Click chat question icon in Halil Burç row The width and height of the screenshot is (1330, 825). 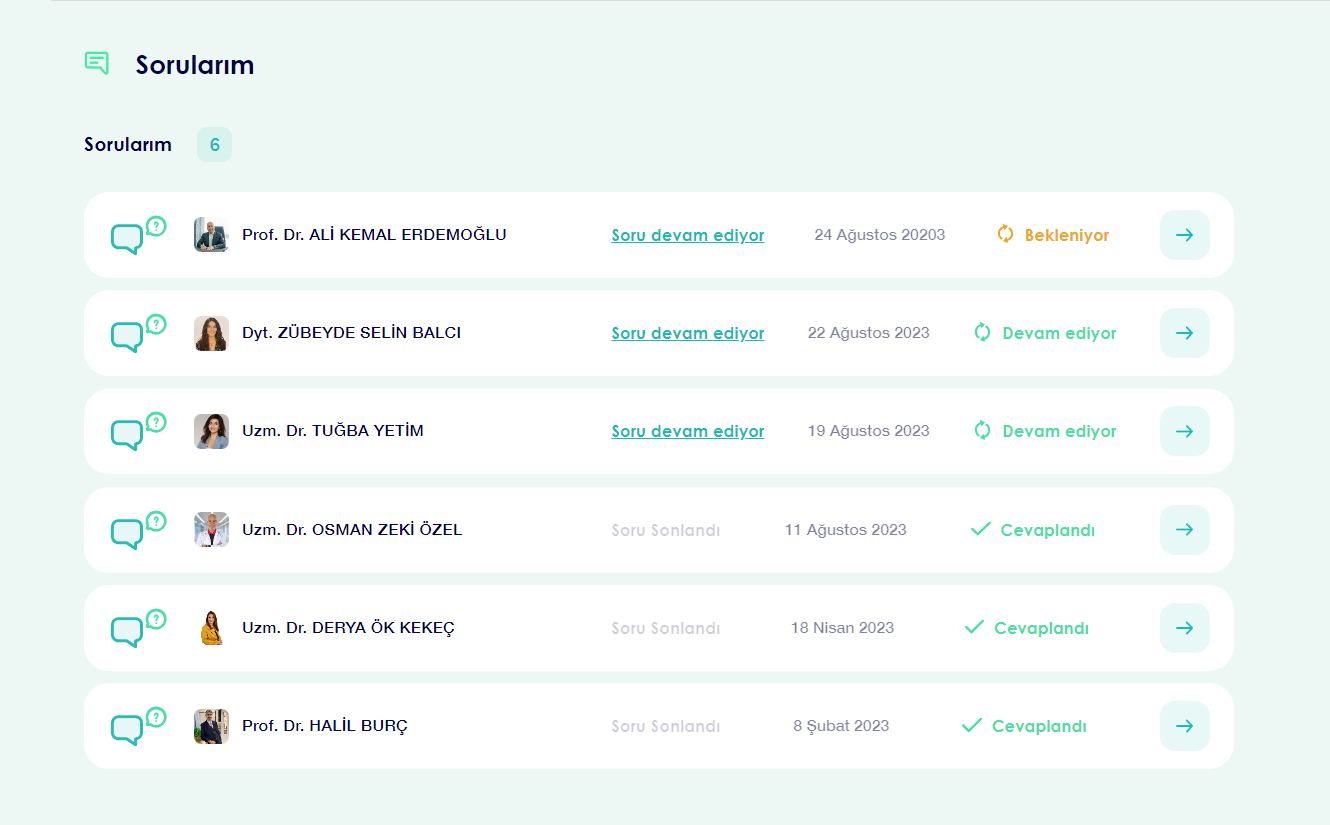tap(137, 727)
